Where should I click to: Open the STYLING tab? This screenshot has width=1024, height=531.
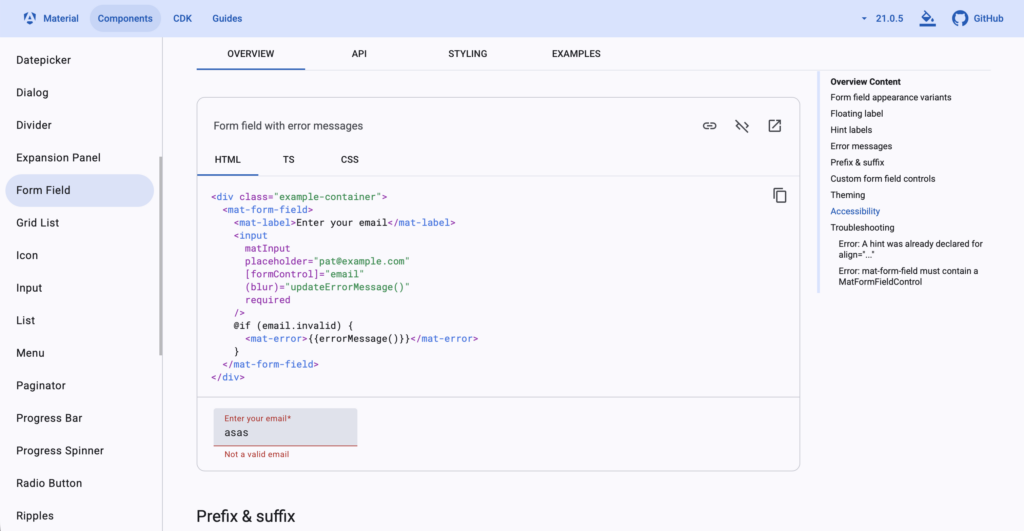click(467, 54)
